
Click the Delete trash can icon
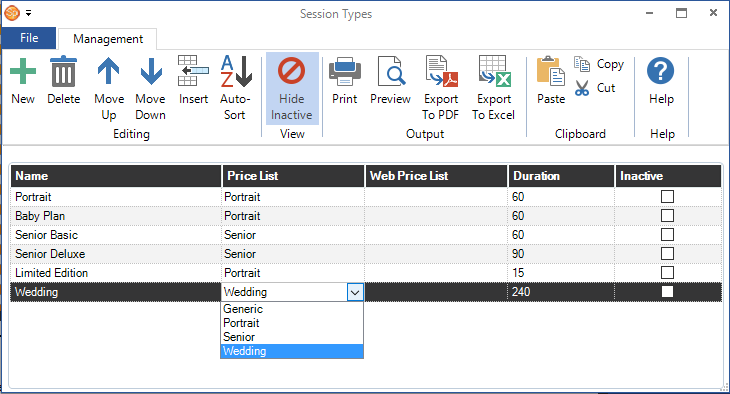click(63, 71)
